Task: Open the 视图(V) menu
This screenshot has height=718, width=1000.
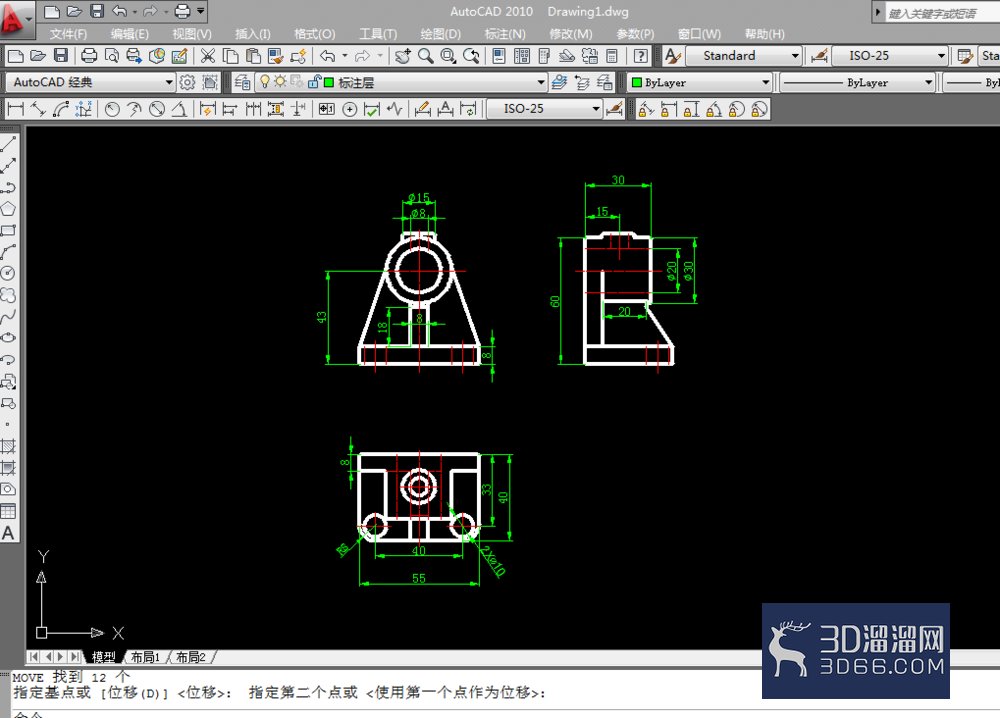Action: coord(191,34)
